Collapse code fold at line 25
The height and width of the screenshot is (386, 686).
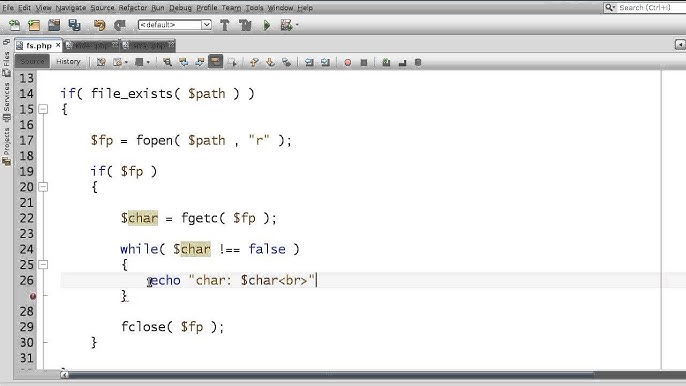[43, 264]
